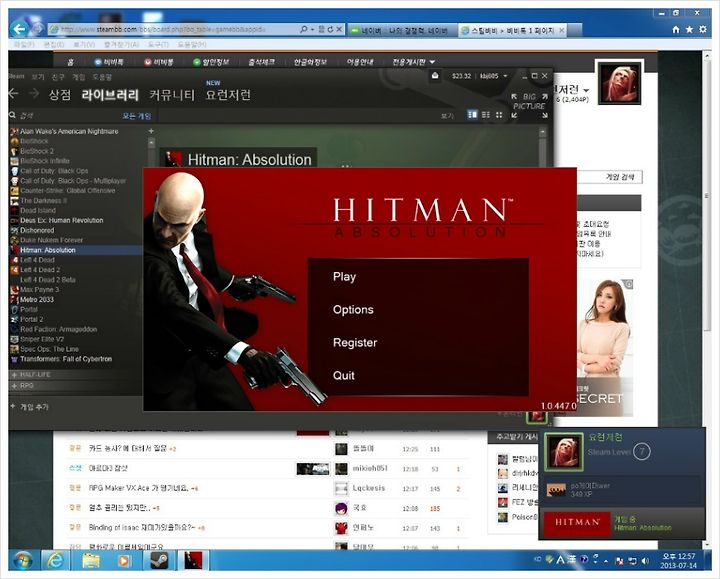Go forward with Steam's forward arrow
This screenshot has height=579, width=720.
click(x=34, y=94)
